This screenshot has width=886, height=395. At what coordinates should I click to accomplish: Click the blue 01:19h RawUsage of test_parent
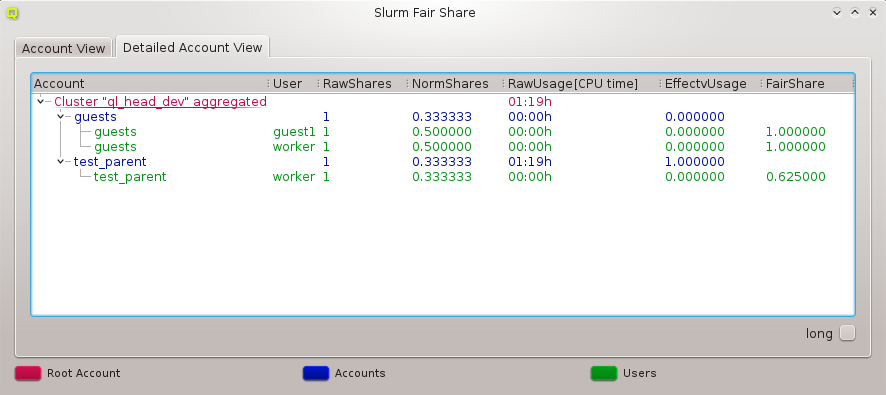pyautogui.click(x=529, y=162)
